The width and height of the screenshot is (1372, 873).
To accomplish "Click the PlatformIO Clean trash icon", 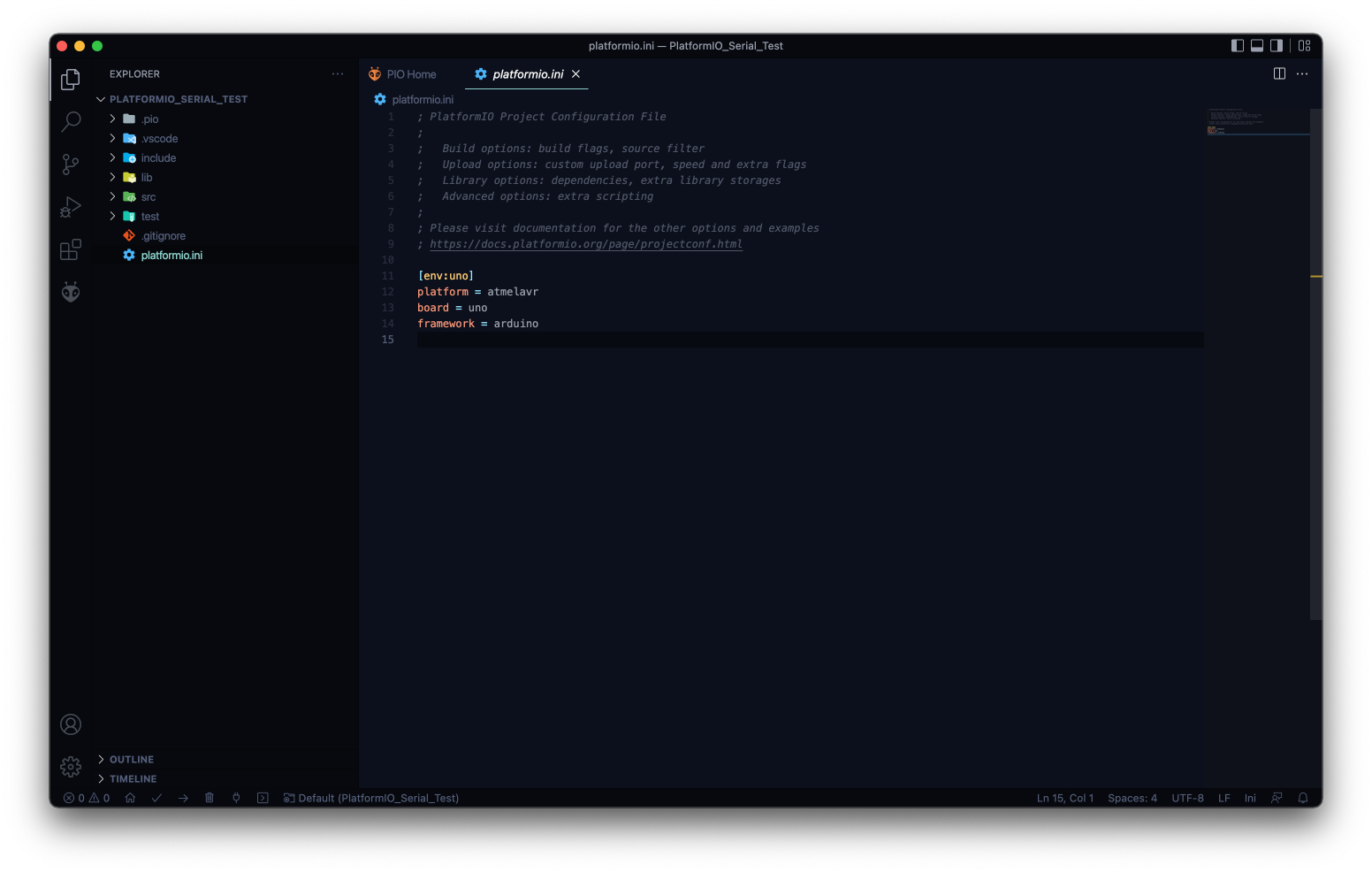I will [x=210, y=798].
